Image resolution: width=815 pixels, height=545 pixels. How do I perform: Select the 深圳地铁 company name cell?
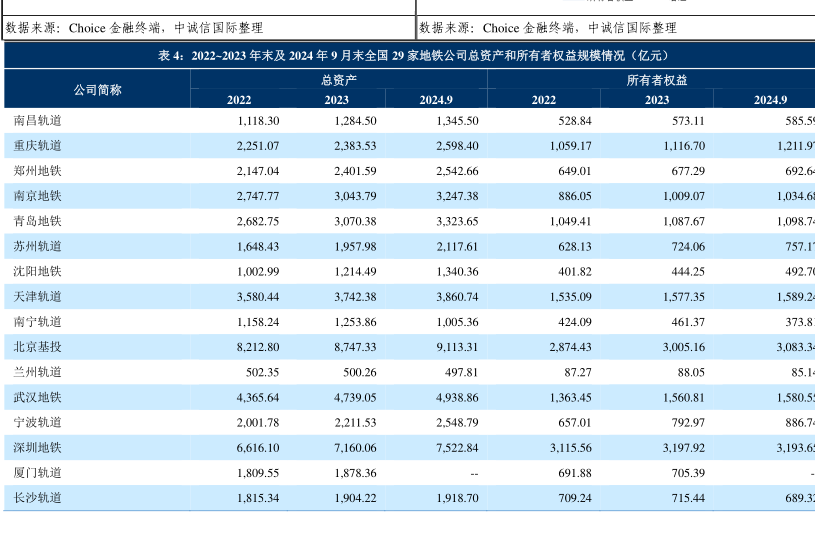[38, 448]
